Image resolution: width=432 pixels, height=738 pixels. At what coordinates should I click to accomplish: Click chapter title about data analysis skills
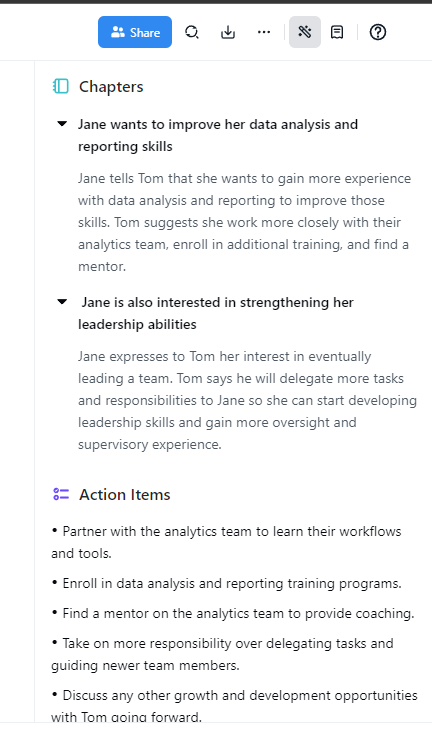point(218,135)
